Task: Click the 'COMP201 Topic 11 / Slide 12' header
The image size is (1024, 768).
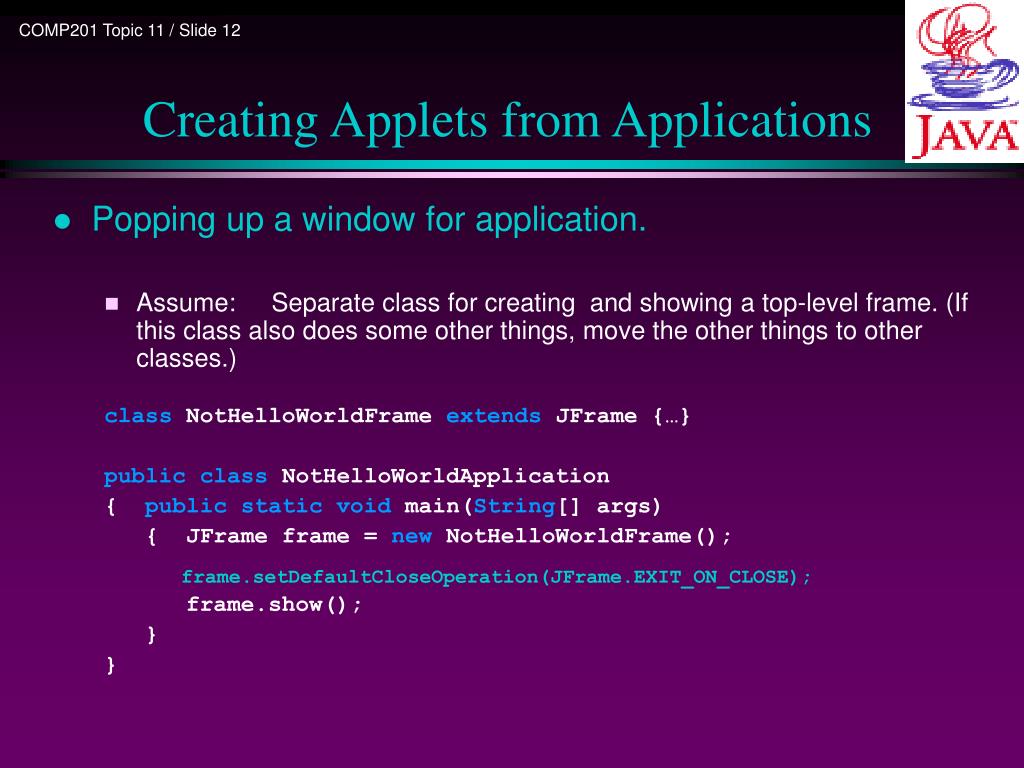Action: [129, 31]
